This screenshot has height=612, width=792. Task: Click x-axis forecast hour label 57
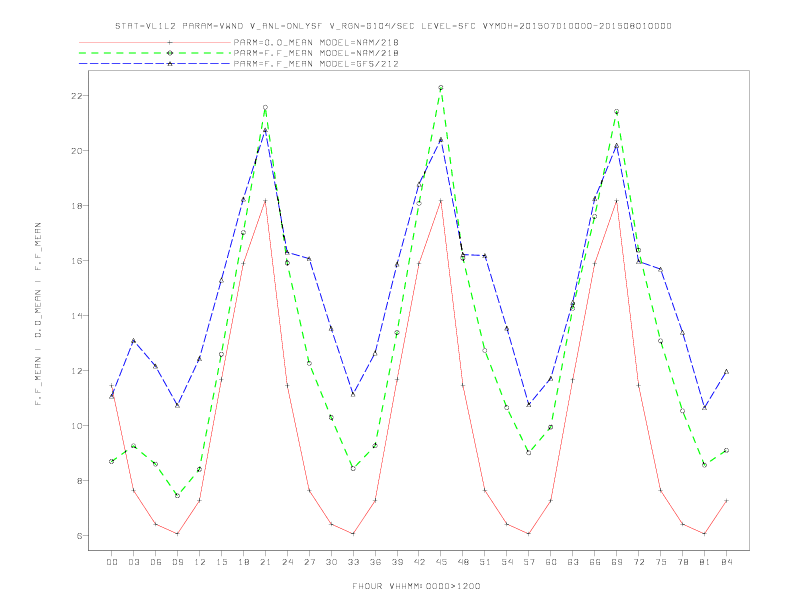(x=529, y=562)
